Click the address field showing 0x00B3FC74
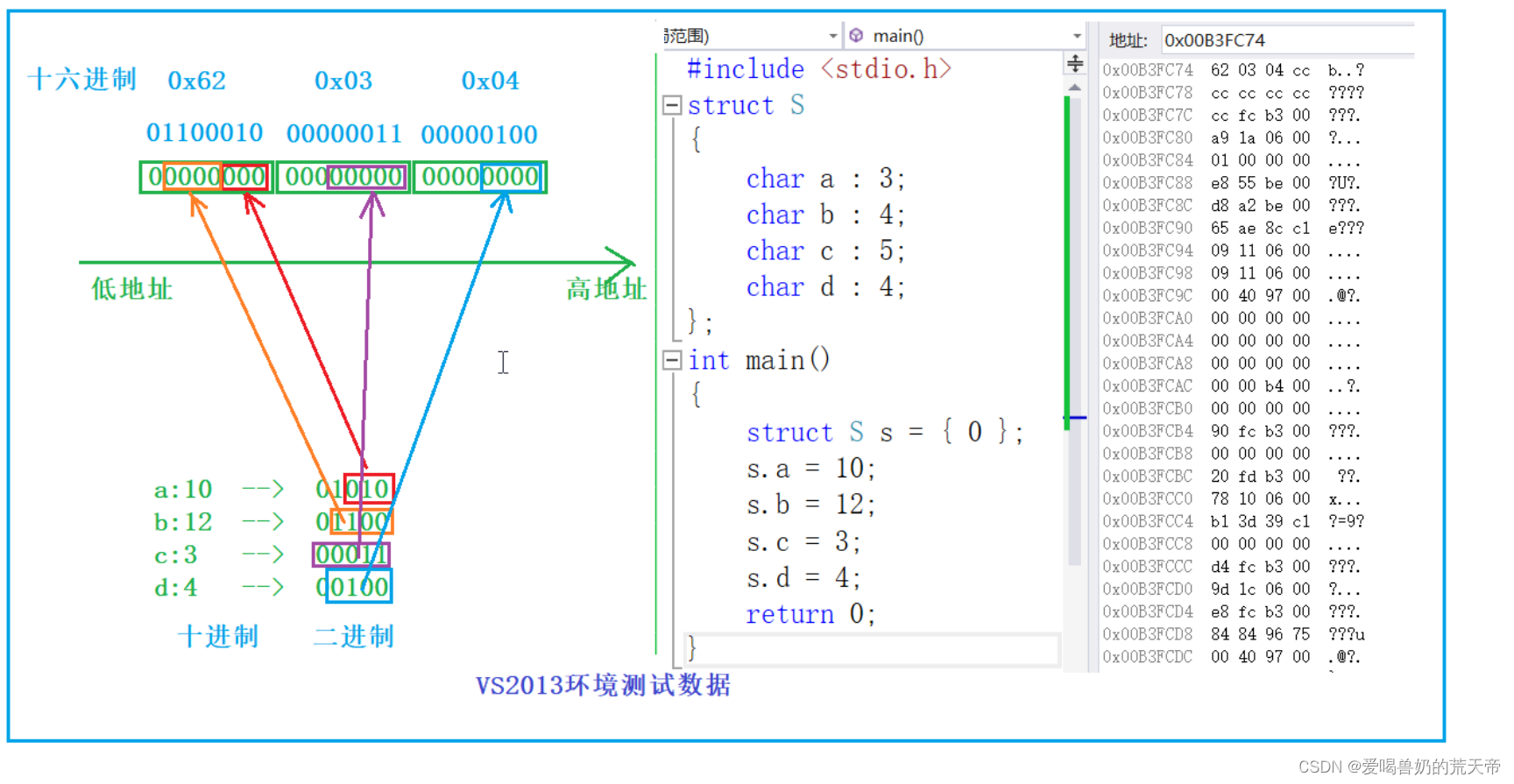This screenshot has height=784, width=1514. 1286,40
